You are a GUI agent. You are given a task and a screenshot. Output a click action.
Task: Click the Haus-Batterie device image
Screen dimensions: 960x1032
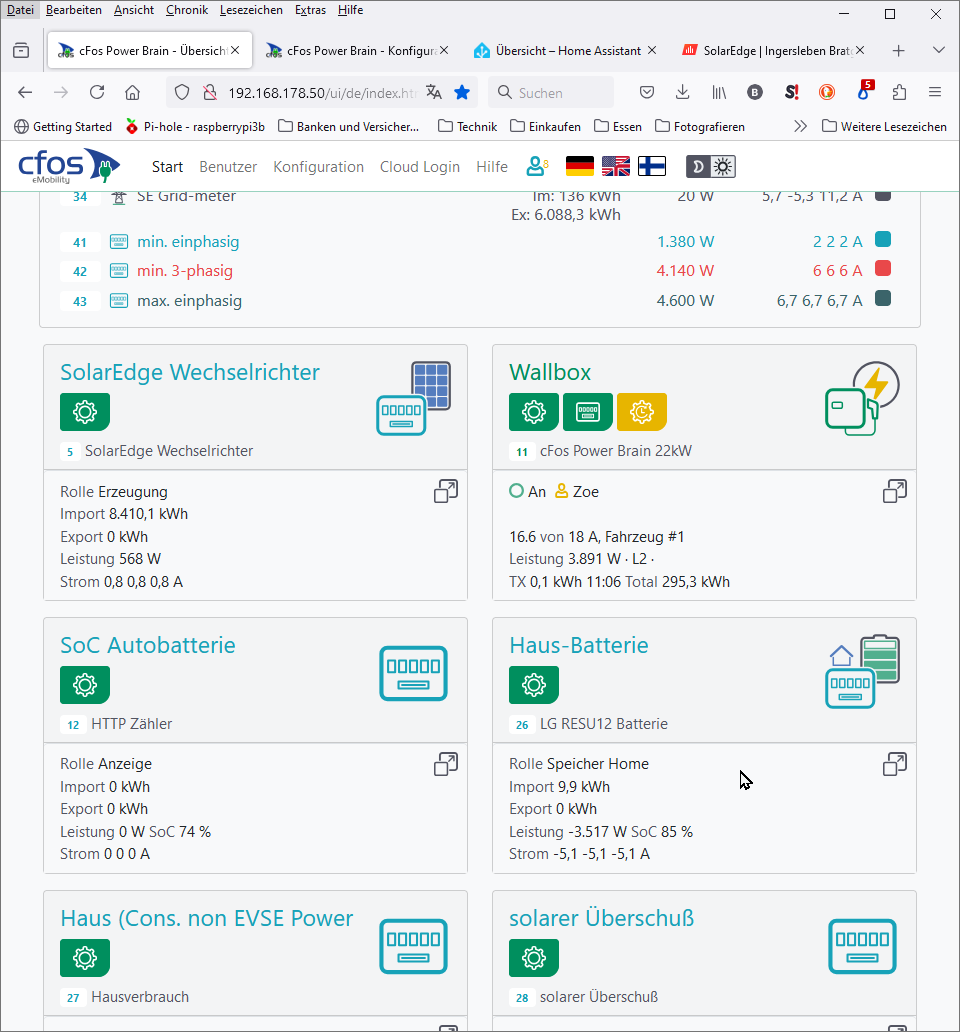click(863, 671)
